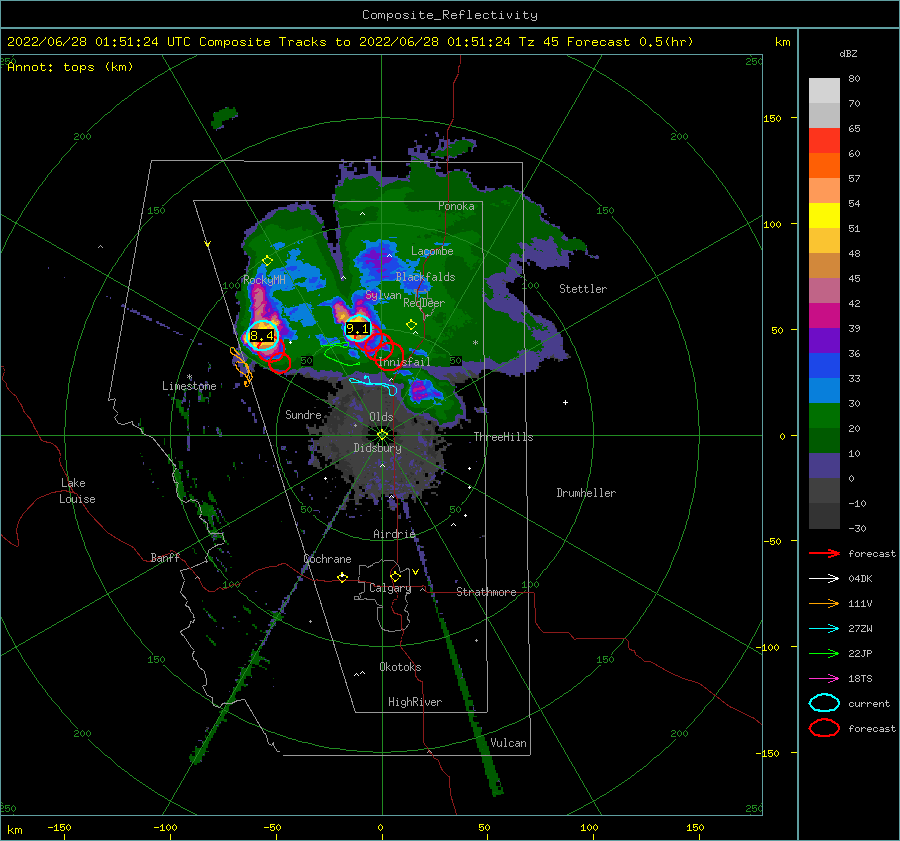Viewport: 900px width, 841px height.
Task: Select the magenta 18TS arrow in legend
Action: pos(824,679)
